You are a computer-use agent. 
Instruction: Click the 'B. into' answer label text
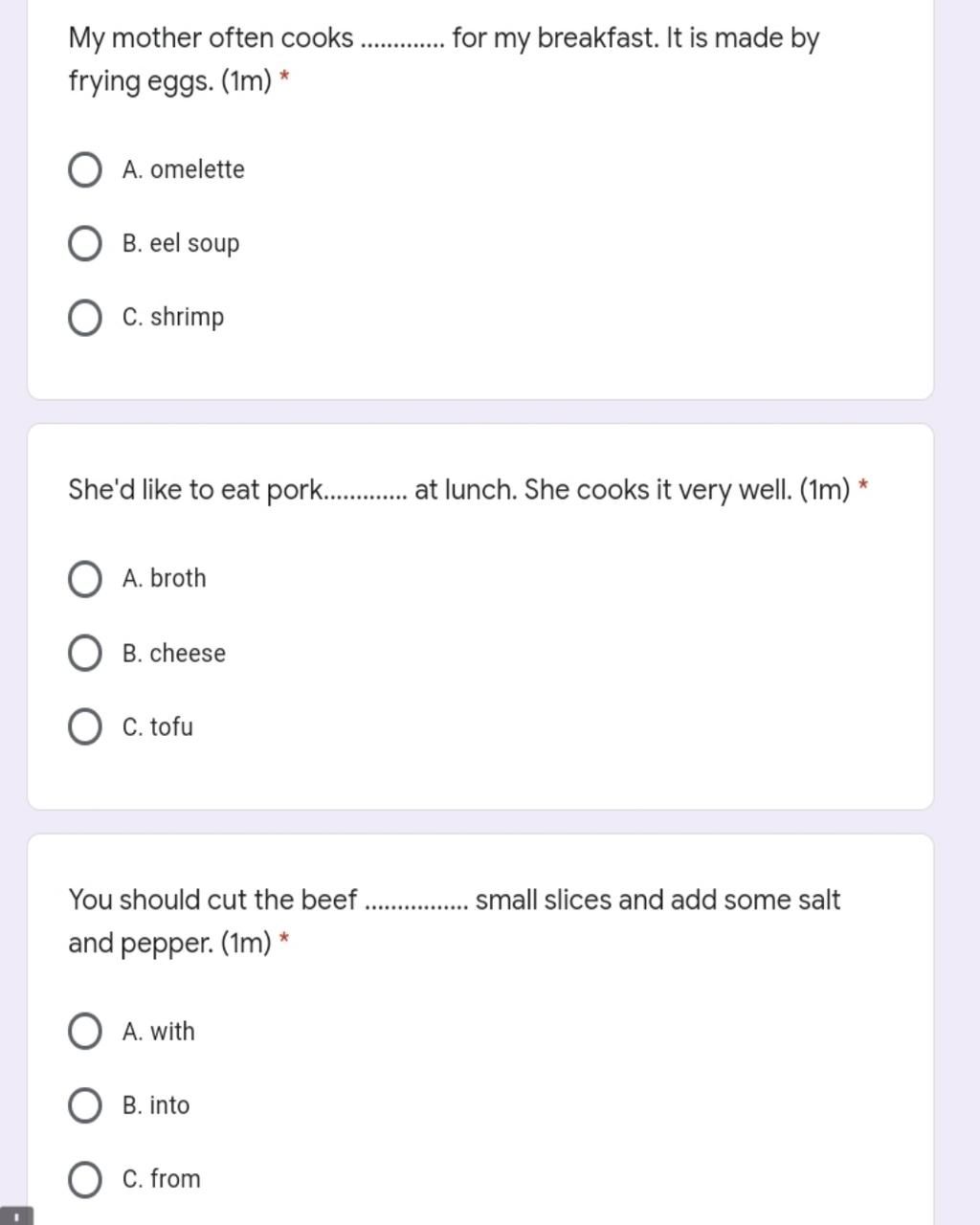[x=156, y=1105]
